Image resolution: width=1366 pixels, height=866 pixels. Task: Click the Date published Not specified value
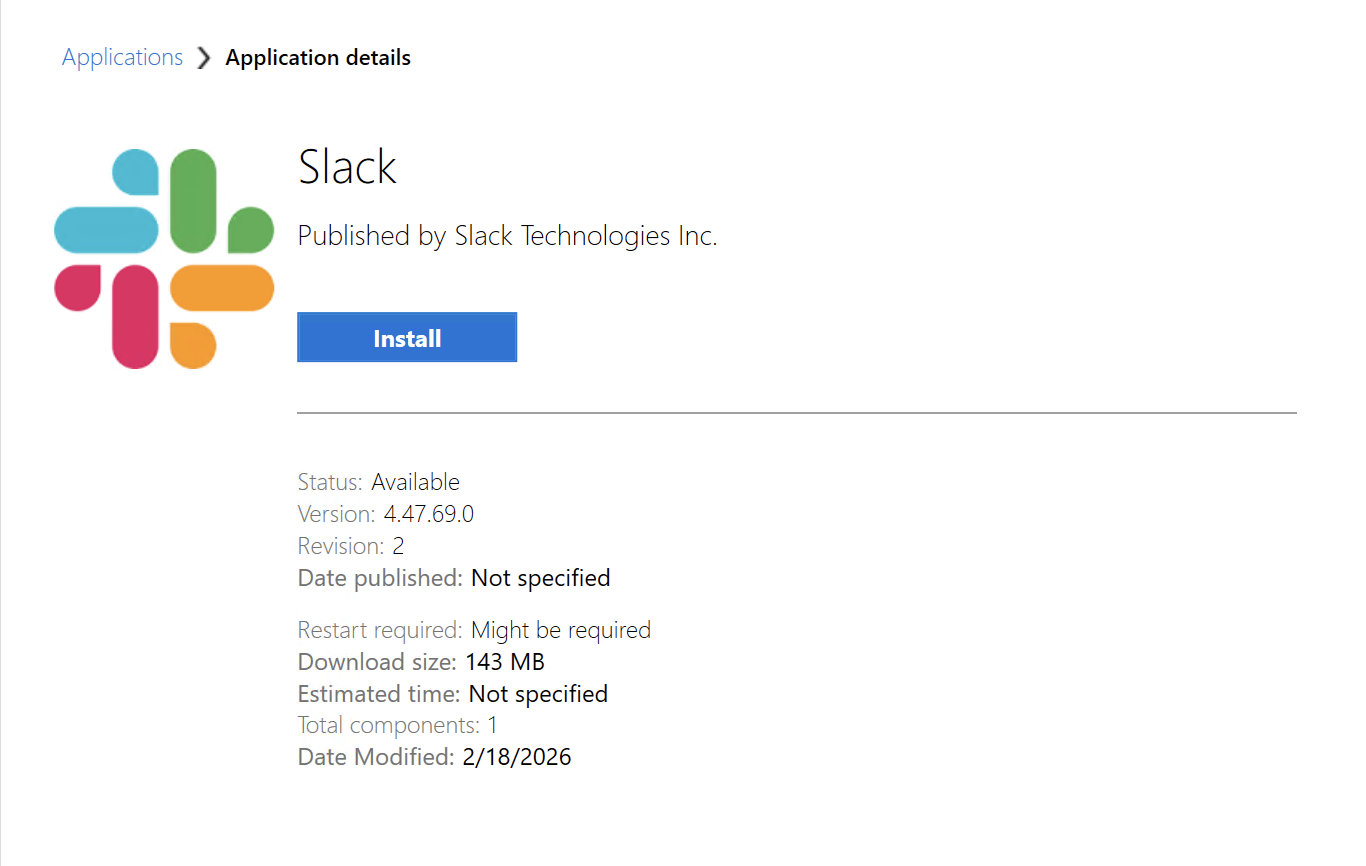click(540, 578)
